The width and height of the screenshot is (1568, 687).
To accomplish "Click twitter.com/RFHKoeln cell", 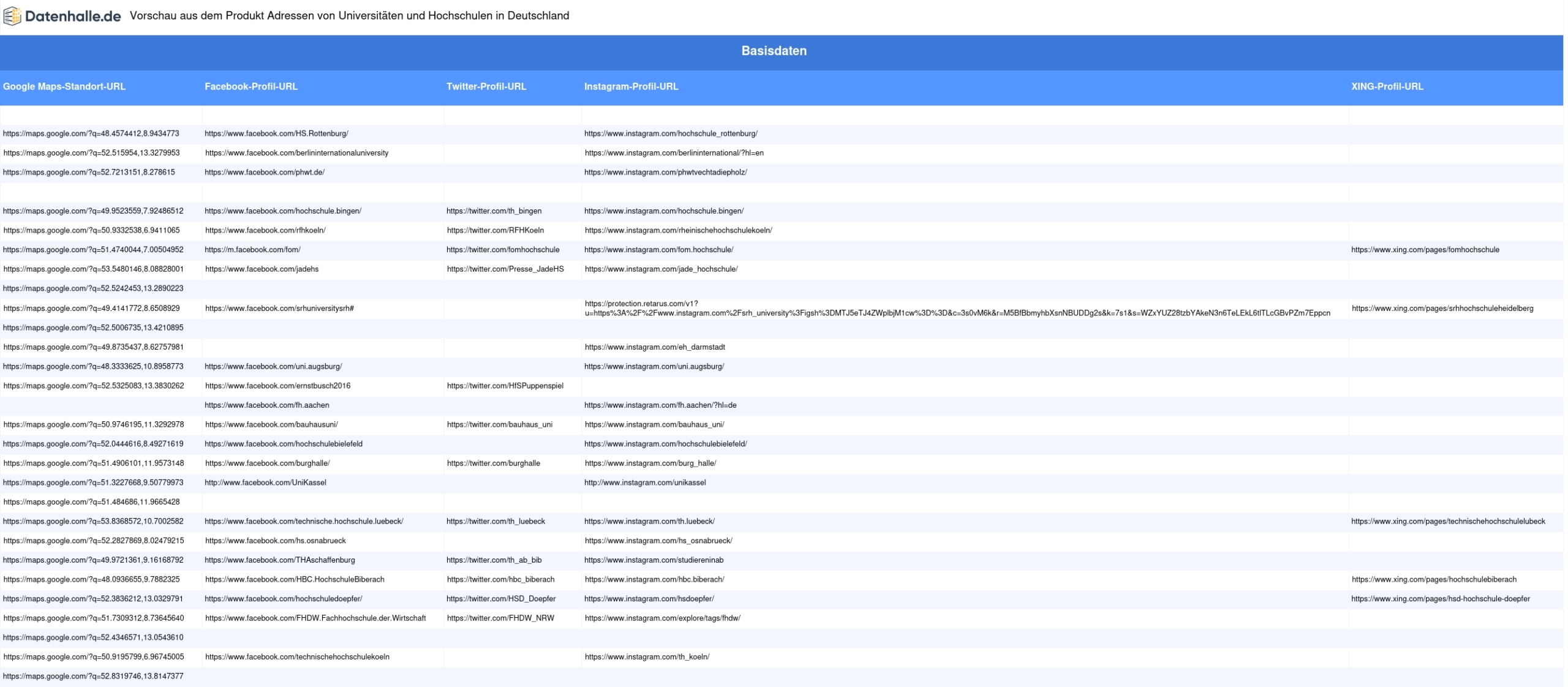I will click(496, 231).
